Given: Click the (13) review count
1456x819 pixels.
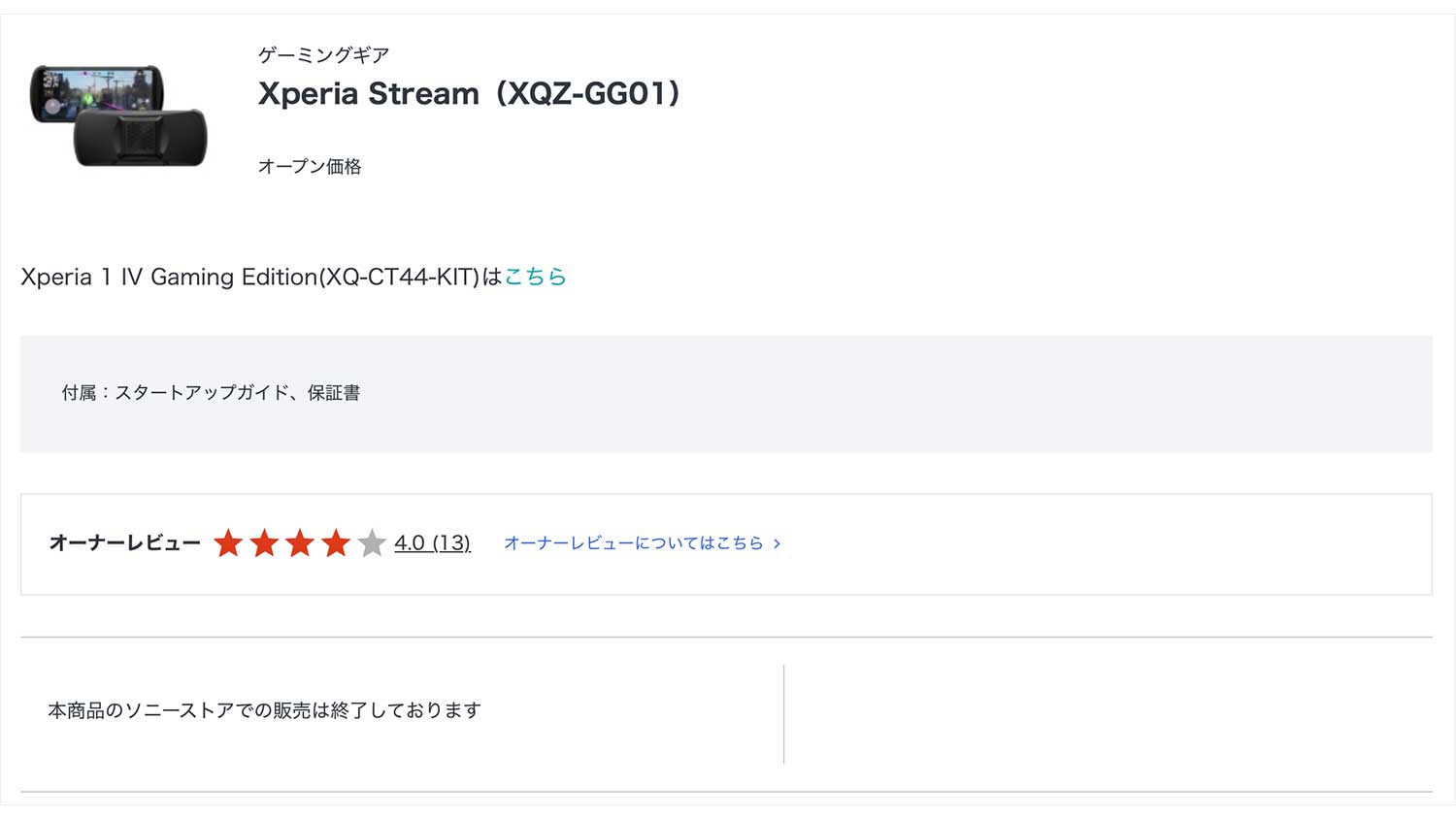Looking at the screenshot, I should [451, 543].
